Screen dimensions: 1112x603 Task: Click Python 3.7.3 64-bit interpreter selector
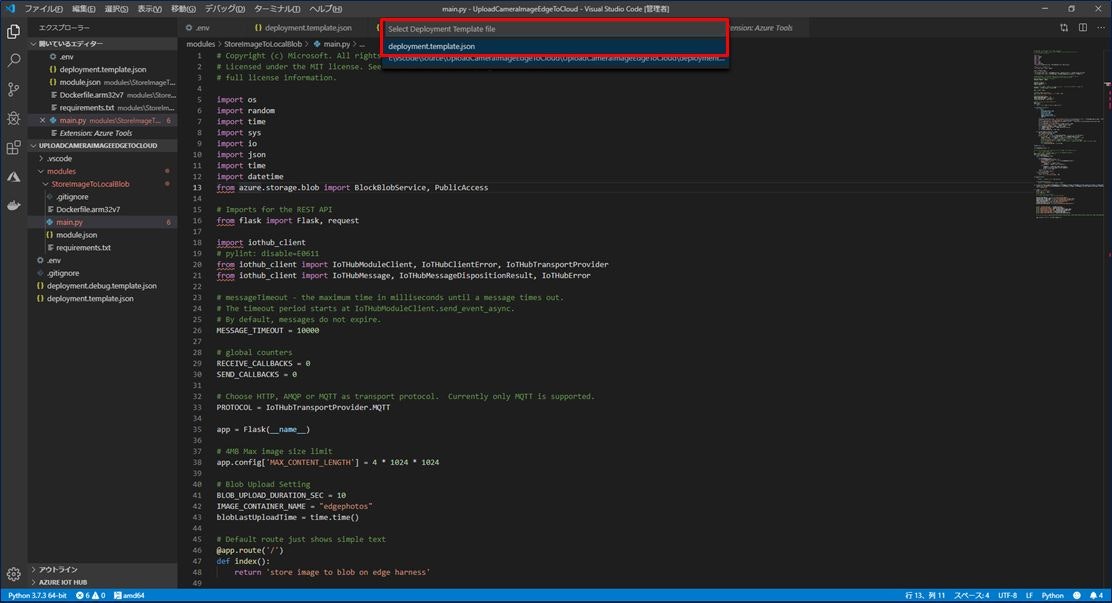pyautogui.click(x=37, y=595)
